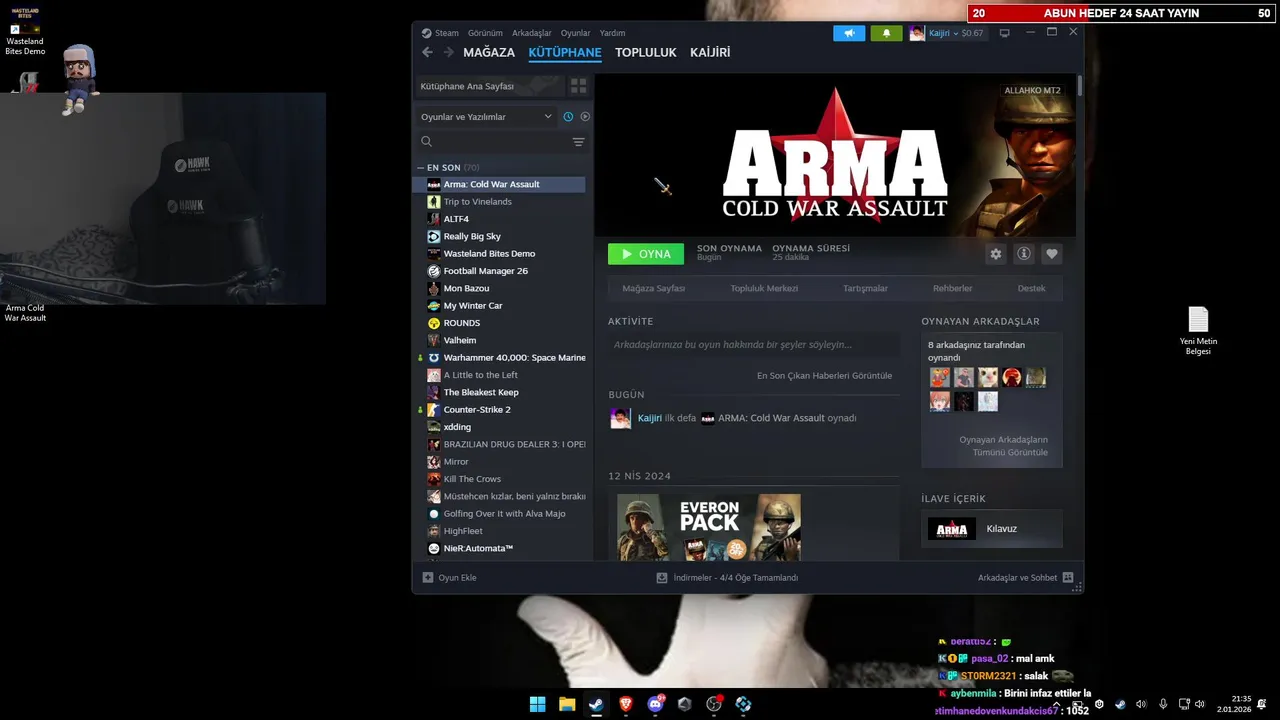
Task: Open Kütüphane Ana Sayfası
Action: coord(489,86)
